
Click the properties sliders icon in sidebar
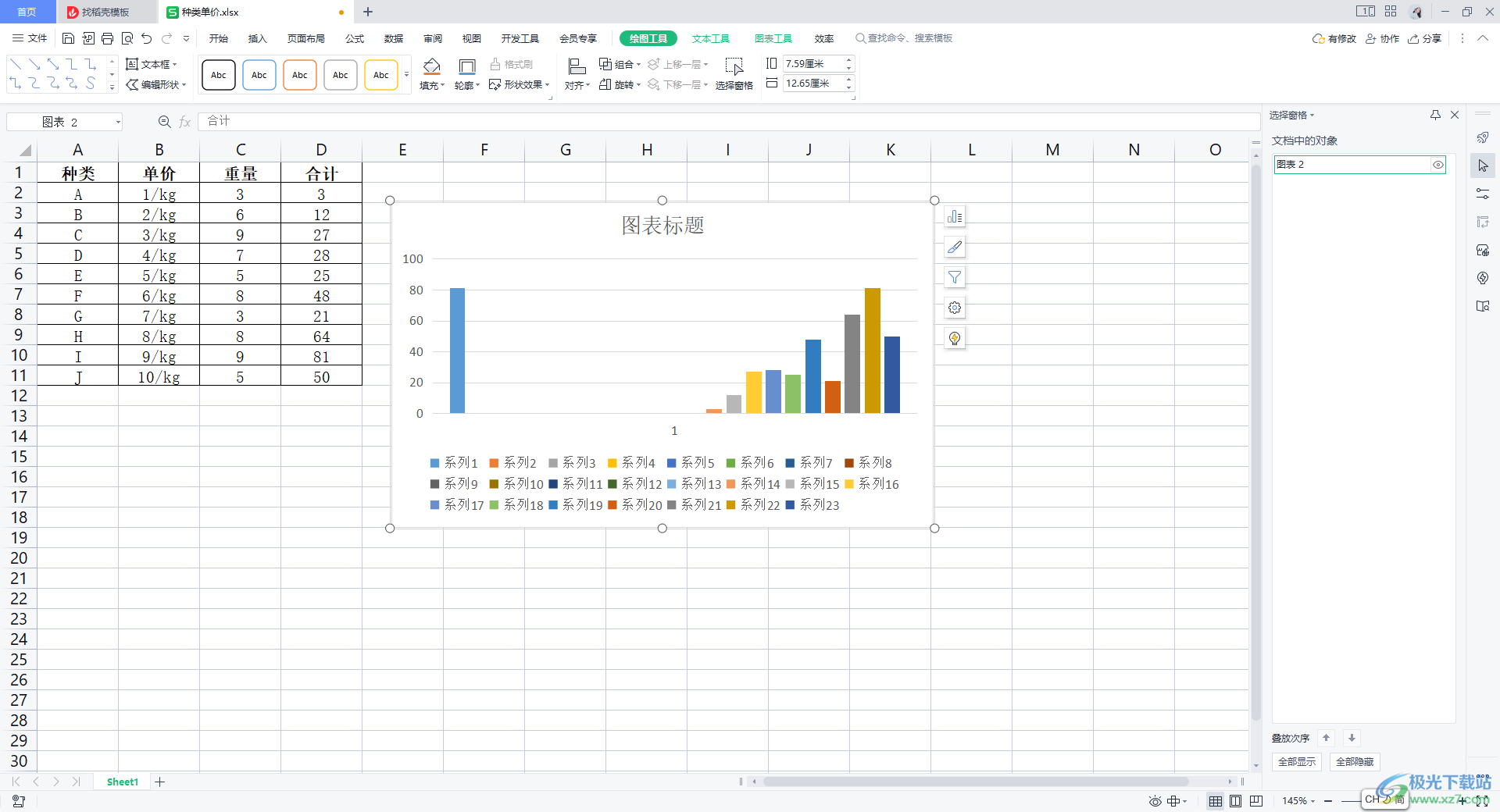(1483, 194)
